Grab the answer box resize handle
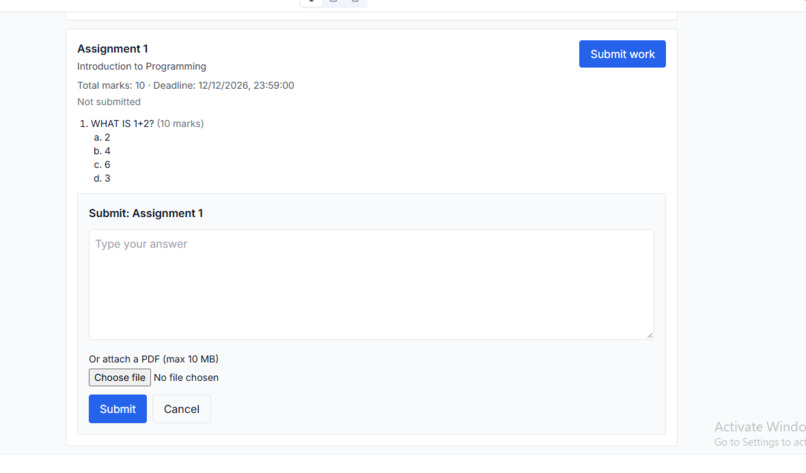806x473 pixels. (650, 335)
